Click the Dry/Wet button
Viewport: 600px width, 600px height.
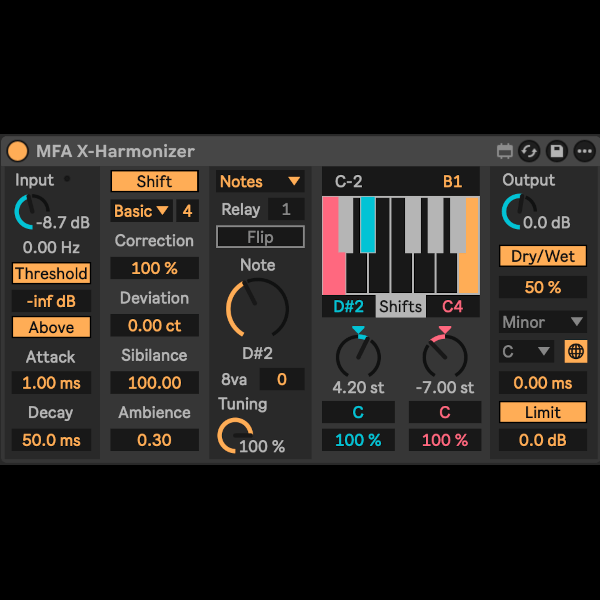[x=544, y=256]
